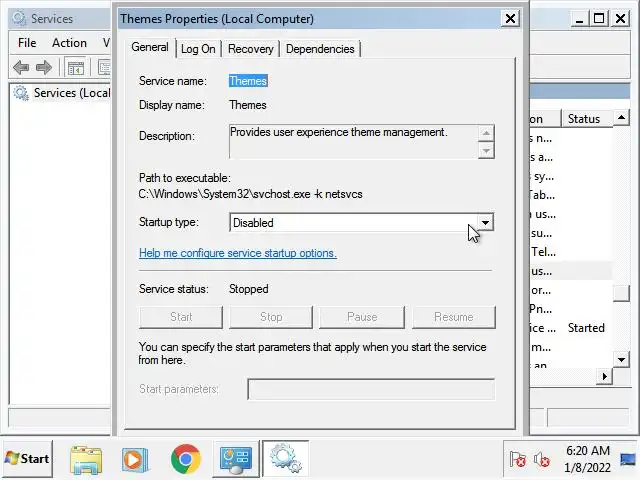
Task: Click the Themes display name text
Action: click(x=248, y=105)
